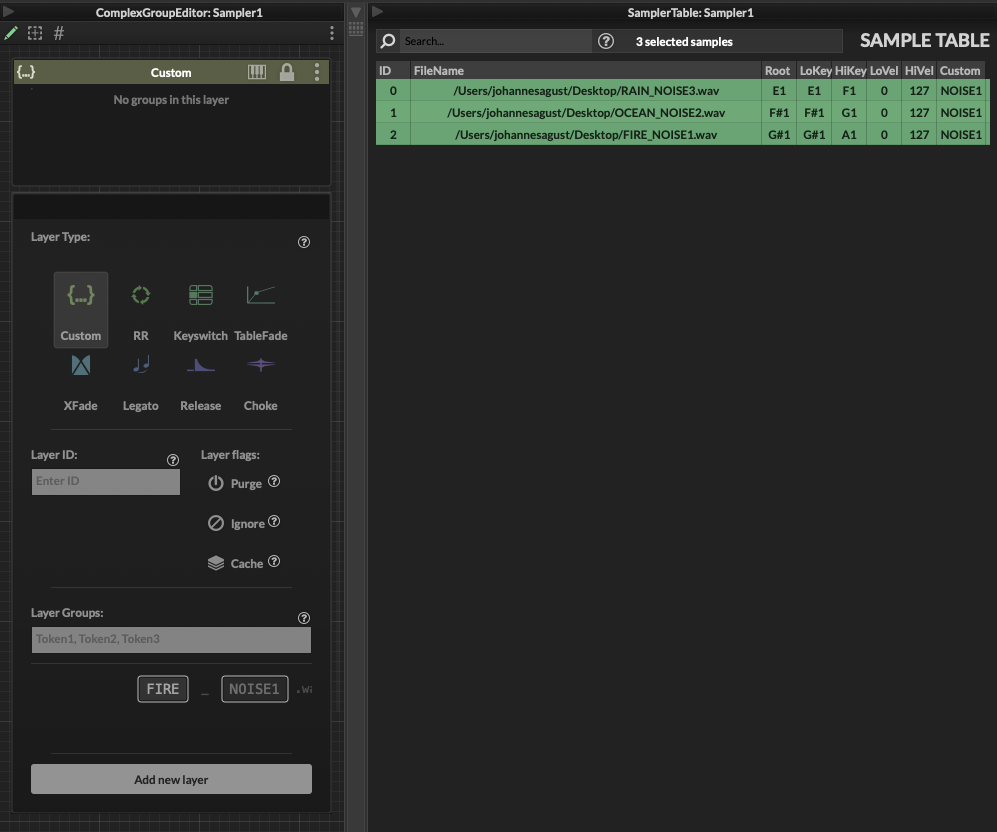Image resolution: width=997 pixels, height=832 pixels.
Task: Click the FIRE filename token
Action: (163, 689)
